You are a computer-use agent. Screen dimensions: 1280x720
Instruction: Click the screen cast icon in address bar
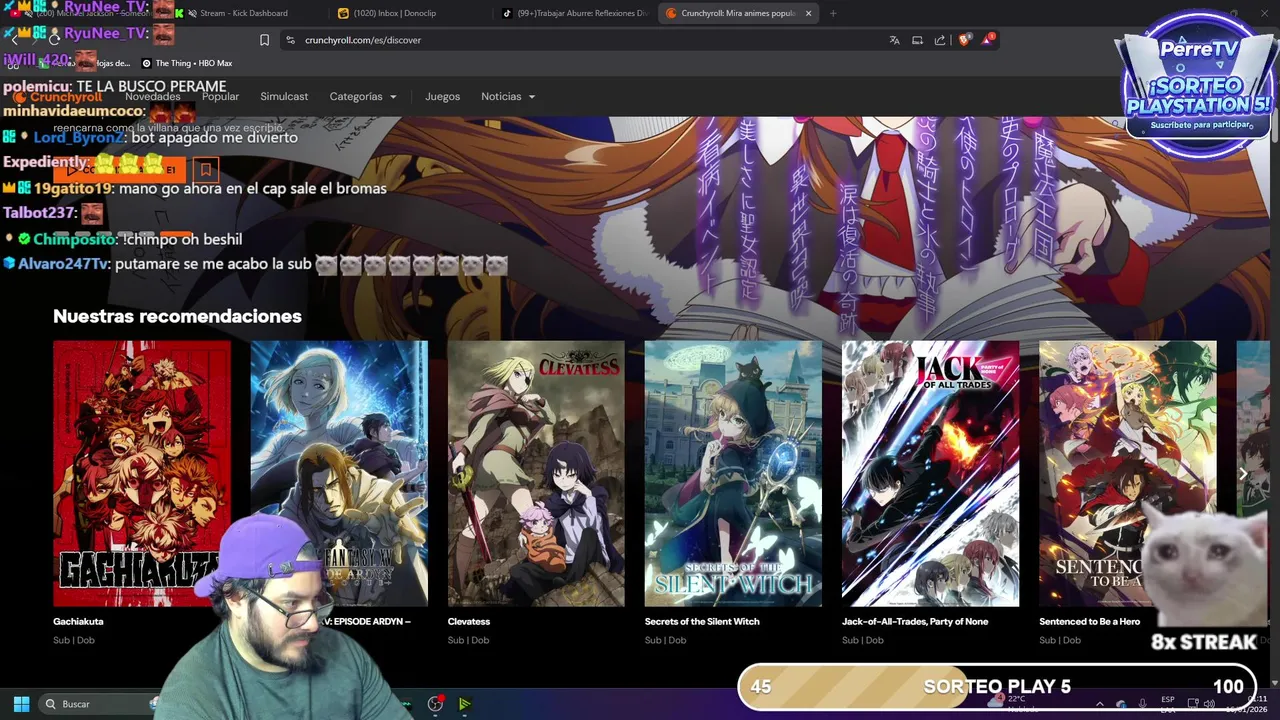pyautogui.click(x=917, y=40)
